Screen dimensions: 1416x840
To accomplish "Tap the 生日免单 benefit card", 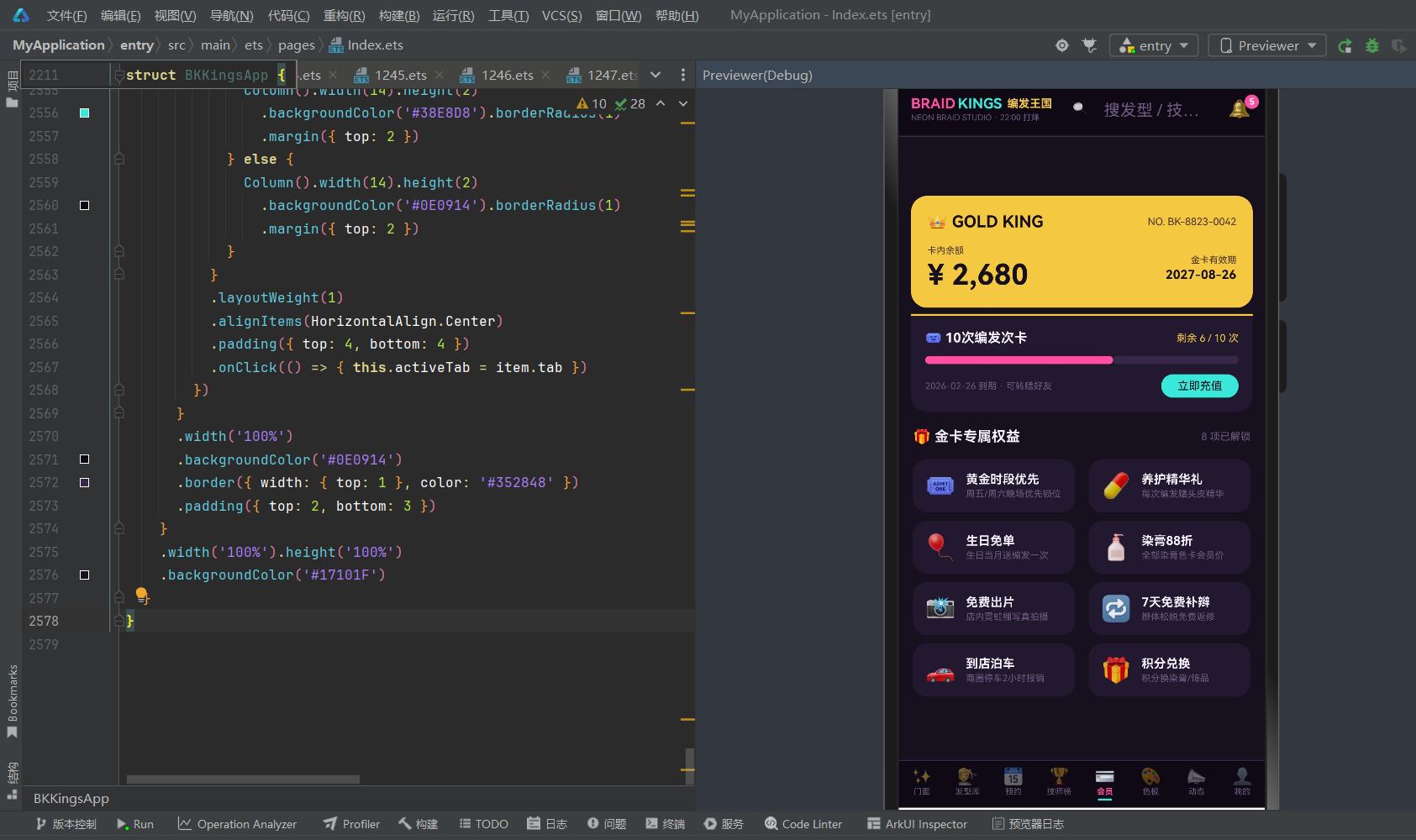I will tap(994, 547).
